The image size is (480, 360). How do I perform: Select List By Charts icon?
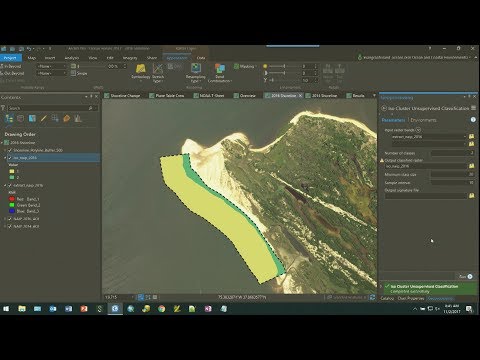[78, 118]
